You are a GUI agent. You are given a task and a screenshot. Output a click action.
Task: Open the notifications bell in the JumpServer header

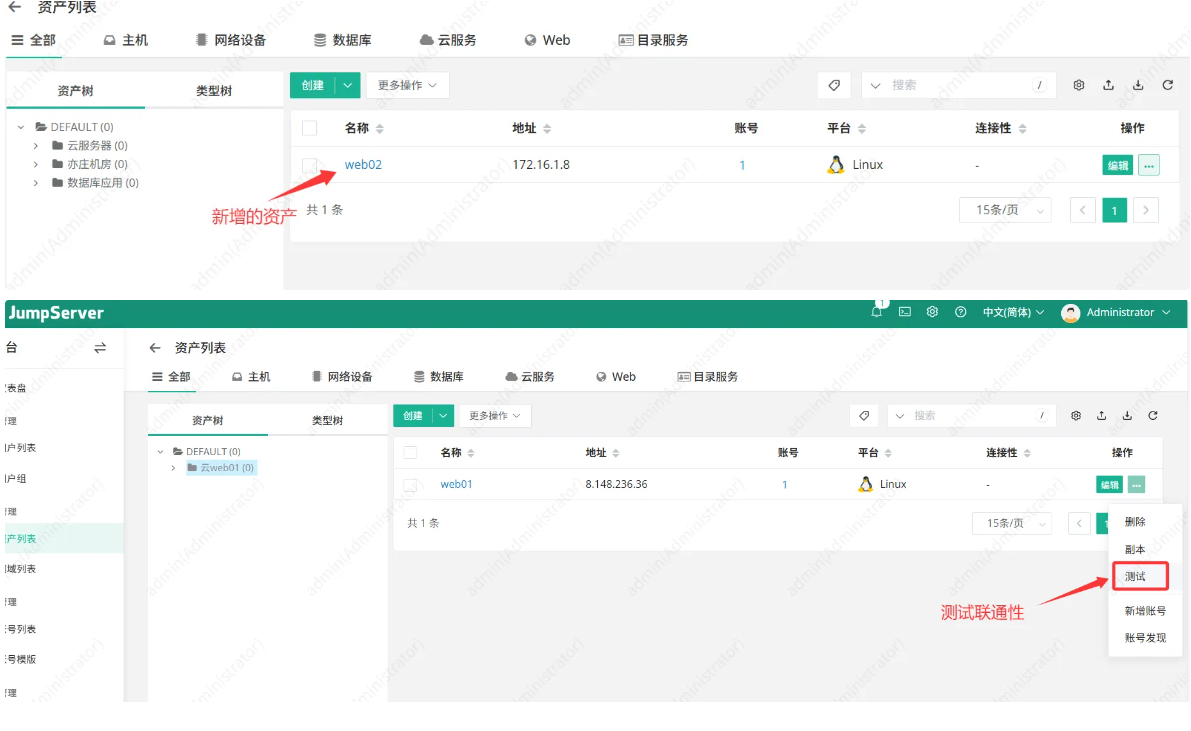pyautogui.click(x=877, y=312)
